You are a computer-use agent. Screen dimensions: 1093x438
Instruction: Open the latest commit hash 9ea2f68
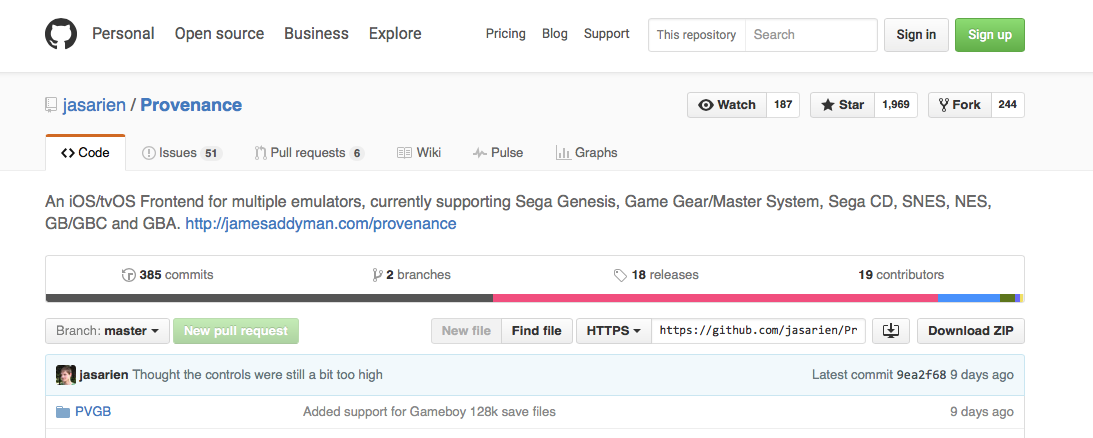[x=921, y=375]
